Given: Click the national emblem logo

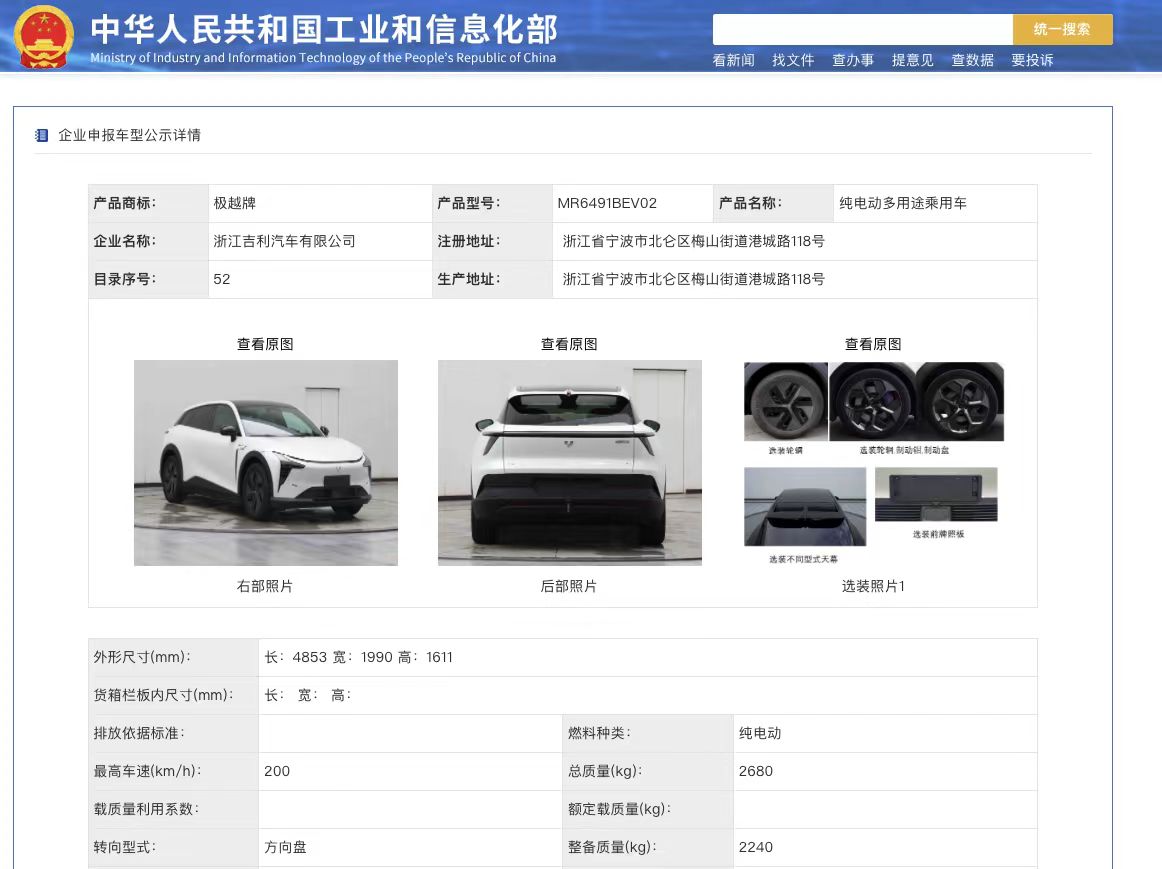Looking at the screenshot, I should pos(44,36).
